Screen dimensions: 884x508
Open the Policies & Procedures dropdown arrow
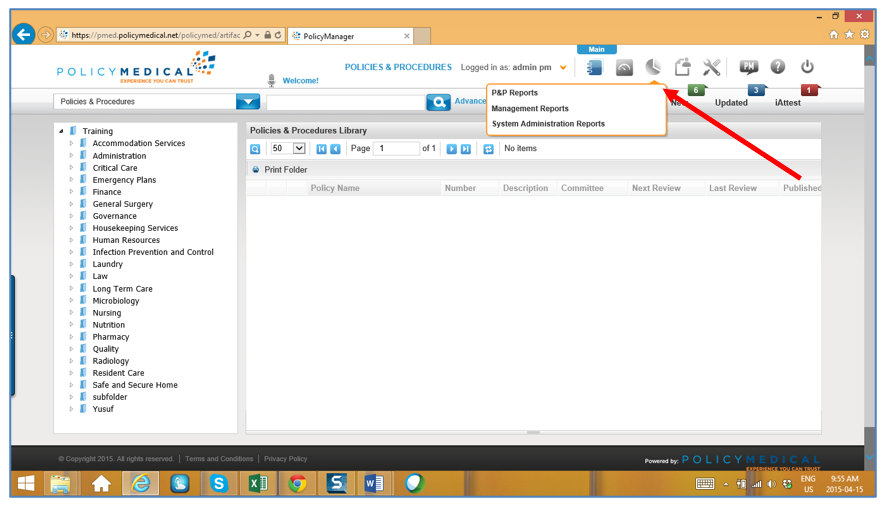click(x=247, y=102)
